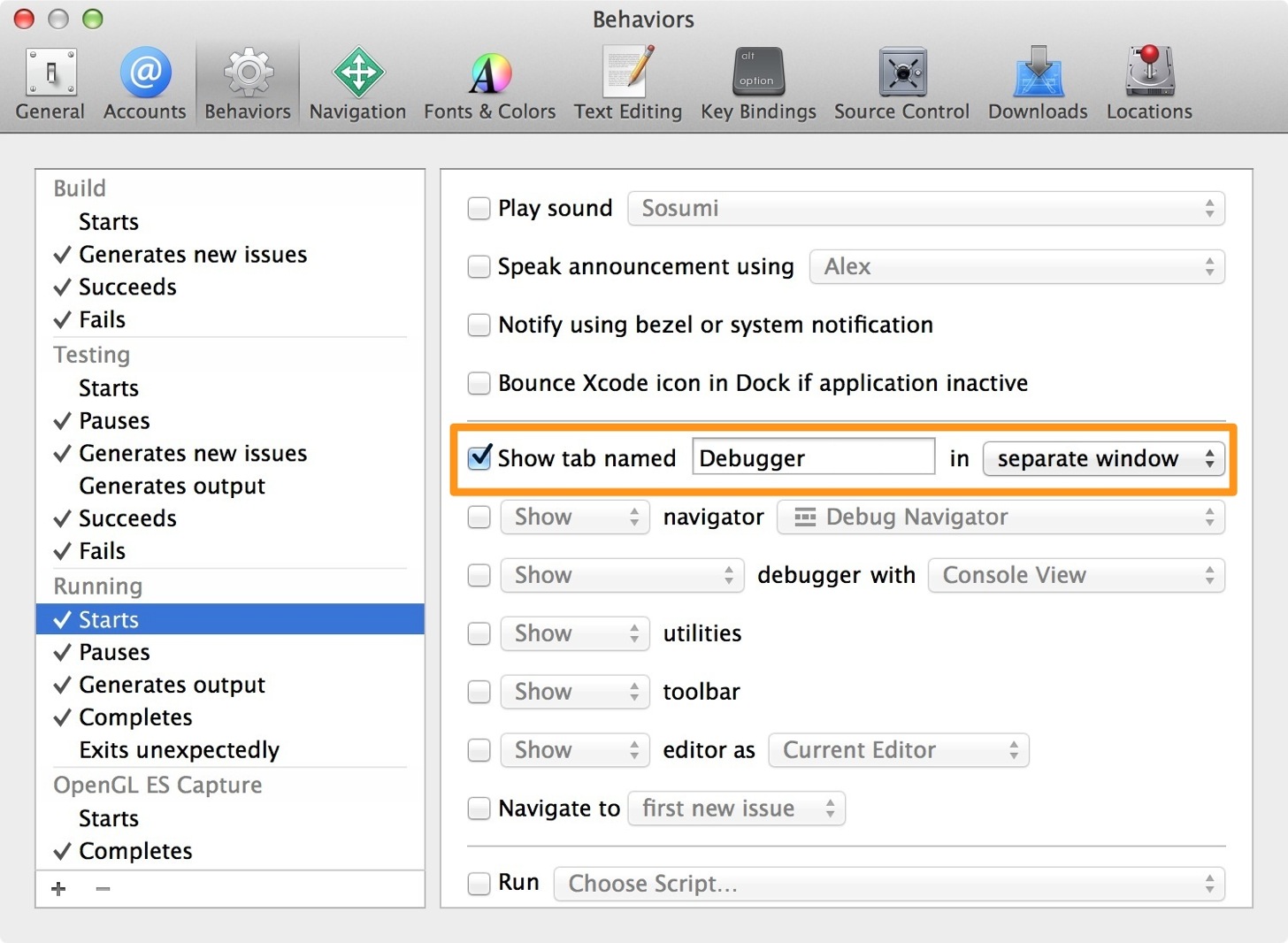Open the Alex voice dropdown

[x=1017, y=267]
